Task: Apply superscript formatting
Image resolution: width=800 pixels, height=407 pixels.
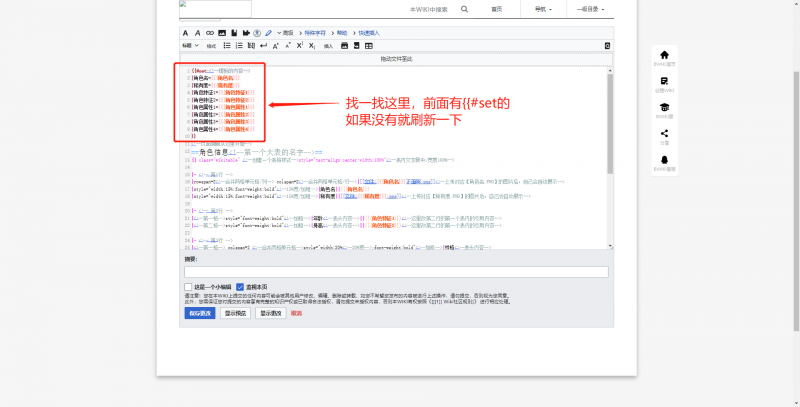Action: 300,46
